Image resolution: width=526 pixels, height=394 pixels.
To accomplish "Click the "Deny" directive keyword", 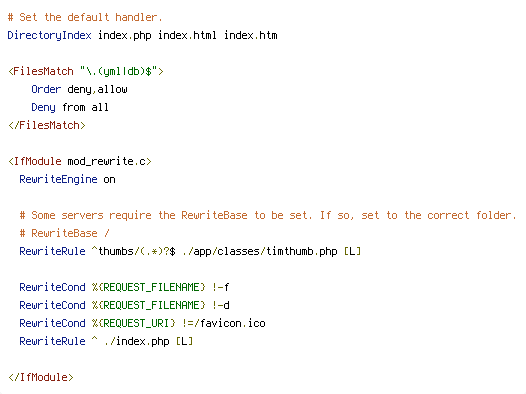I will (x=43, y=108).
